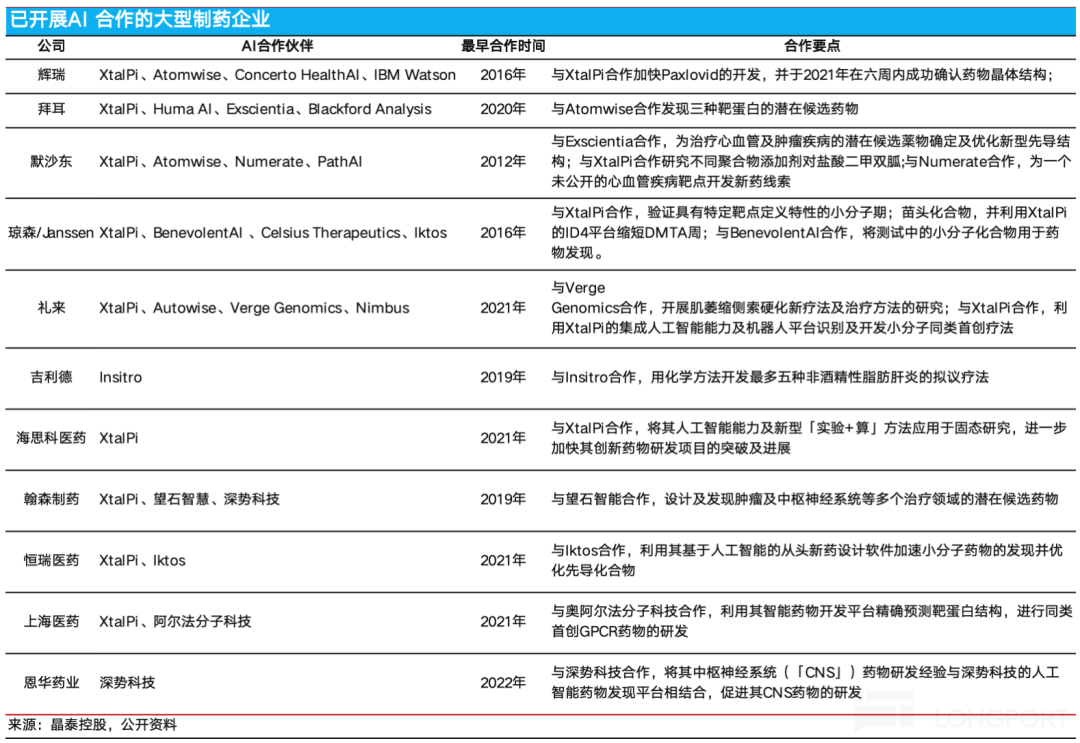This screenshot has height=743, width=1080.
Task: Click the 2021年 year in 恒瑞医药 row
Action: tap(503, 561)
